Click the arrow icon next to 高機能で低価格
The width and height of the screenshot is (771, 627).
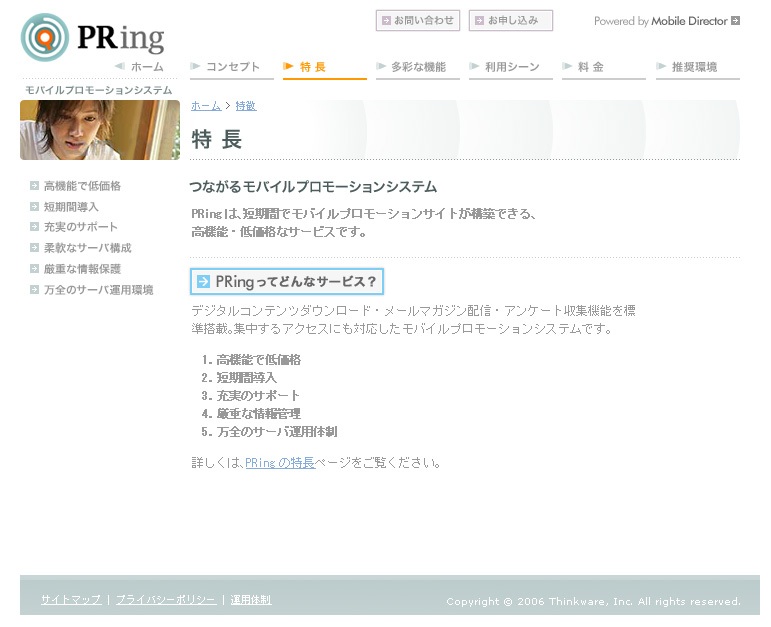[35, 186]
